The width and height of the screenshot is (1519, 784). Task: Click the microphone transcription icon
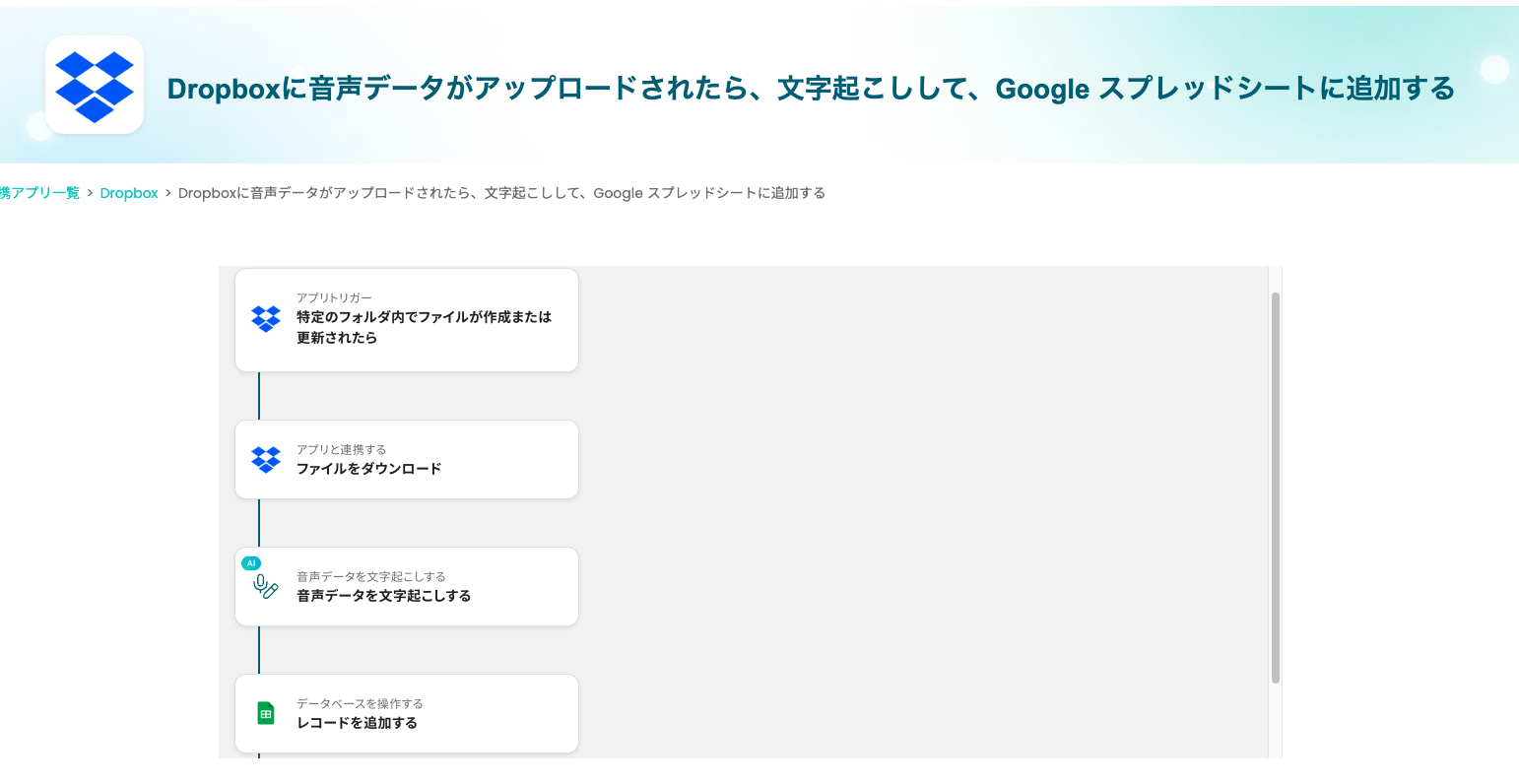click(x=266, y=587)
